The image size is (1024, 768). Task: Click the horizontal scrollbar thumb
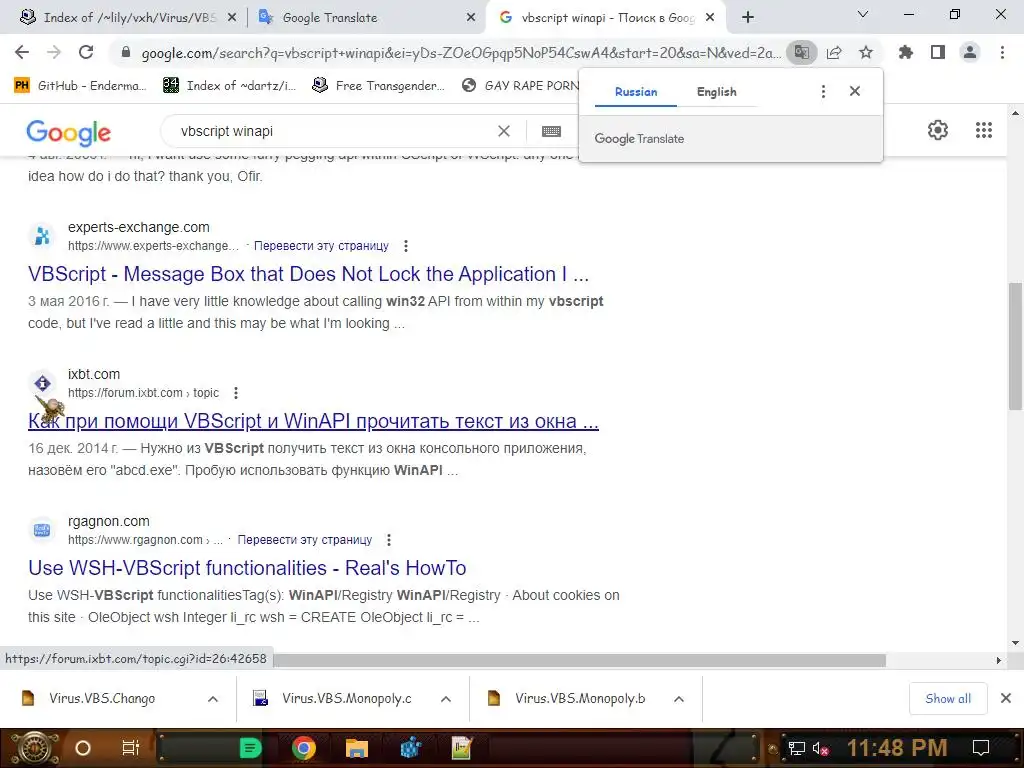[x=580, y=660]
